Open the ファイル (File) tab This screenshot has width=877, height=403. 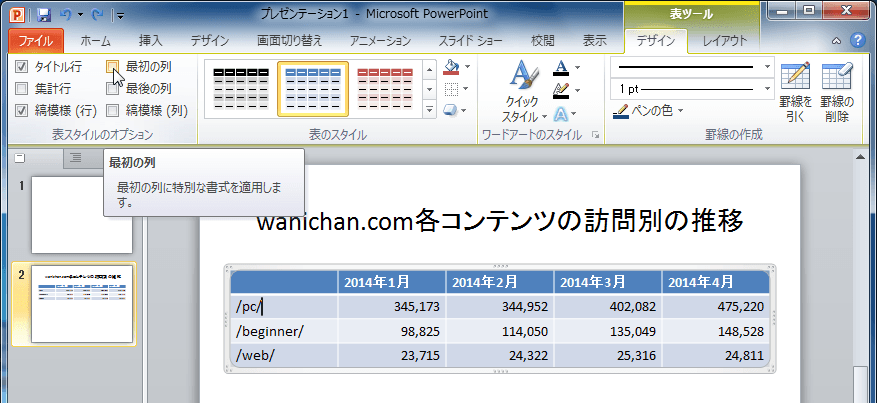pos(36,41)
